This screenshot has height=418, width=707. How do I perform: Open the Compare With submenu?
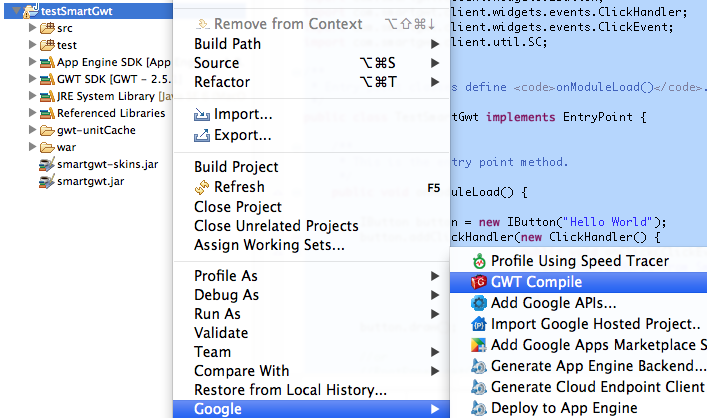pyautogui.click(x=311, y=371)
